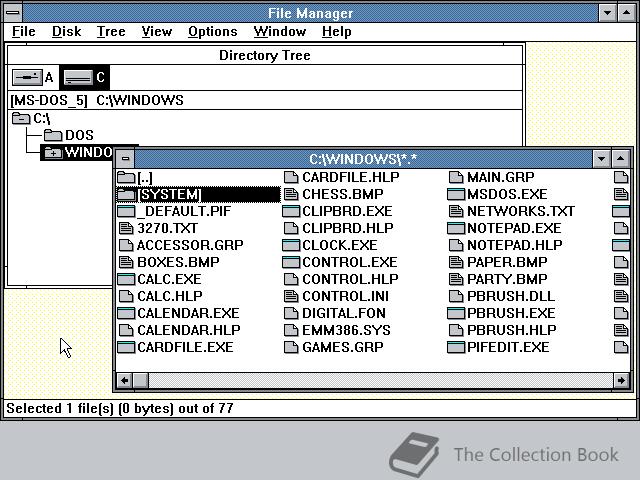Maximize the C:\WINDOWS\*.* window
This screenshot has height=480, width=640.
[x=620, y=159]
